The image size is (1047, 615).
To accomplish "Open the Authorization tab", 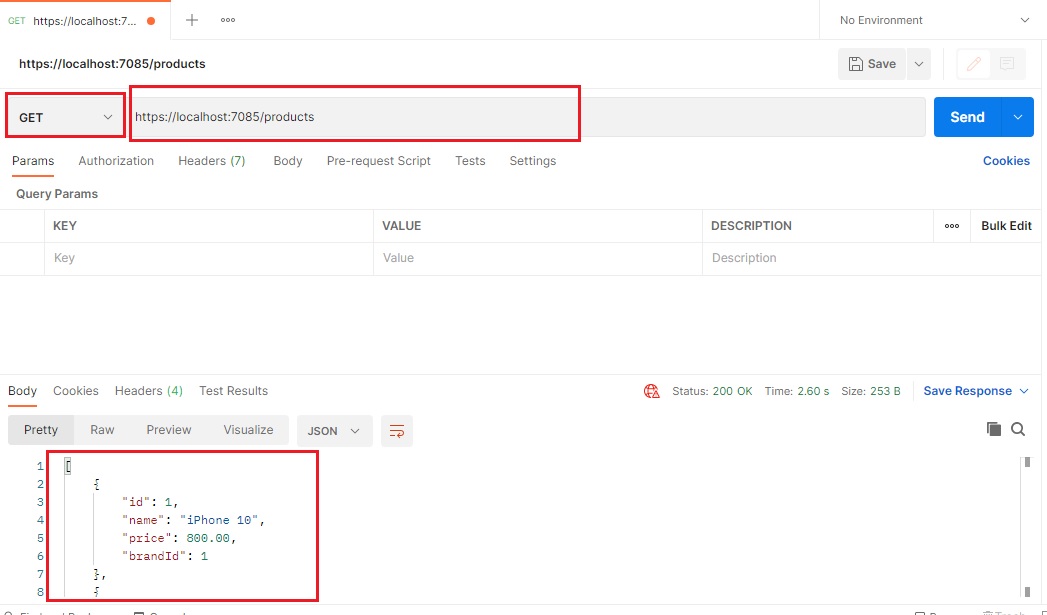I will [116, 161].
